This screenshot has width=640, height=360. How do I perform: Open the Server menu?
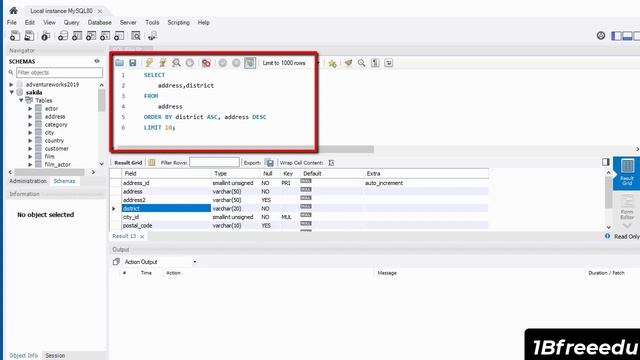(128, 22)
